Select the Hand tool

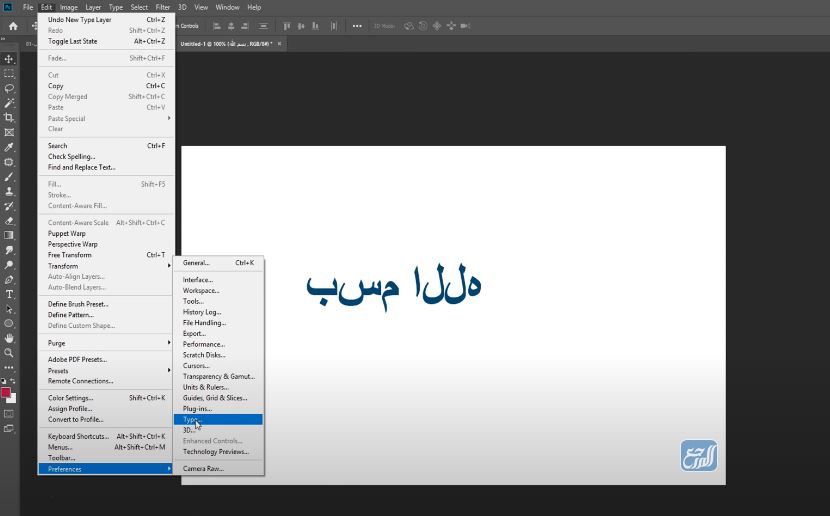point(9,338)
